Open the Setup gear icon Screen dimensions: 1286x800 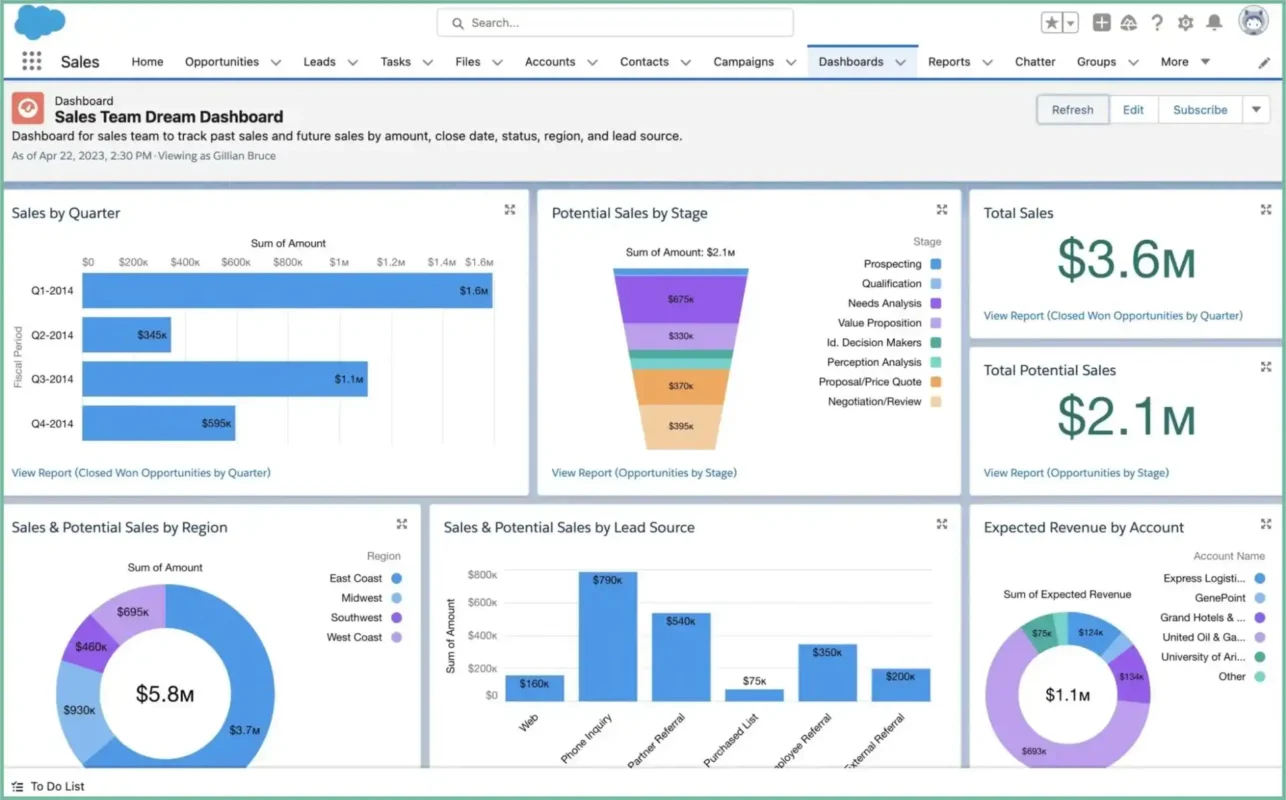[x=1185, y=22]
